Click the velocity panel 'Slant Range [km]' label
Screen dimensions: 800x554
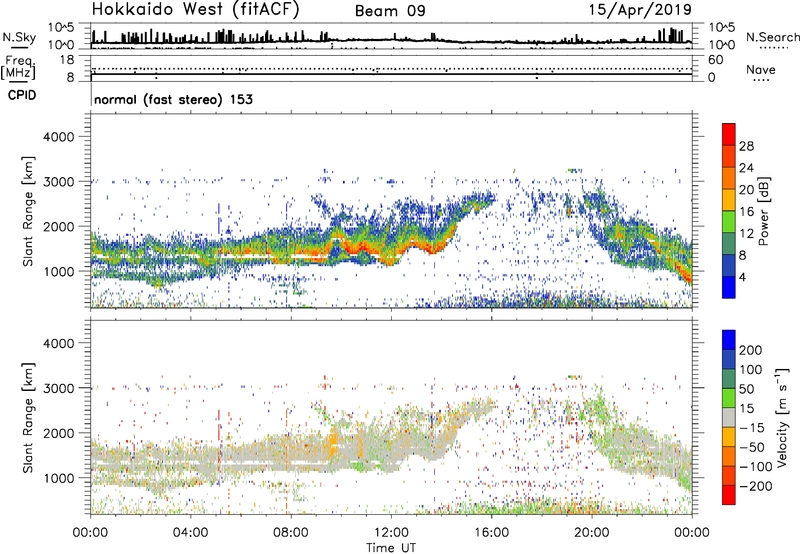(28, 417)
